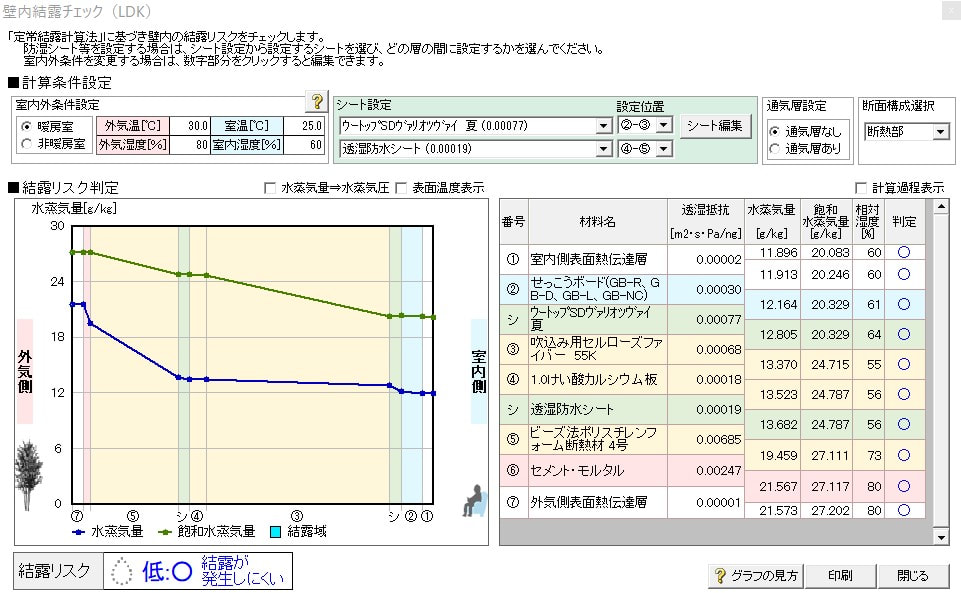Click the 透湿抵抗 column header
961x593 pixels.
click(x=705, y=222)
